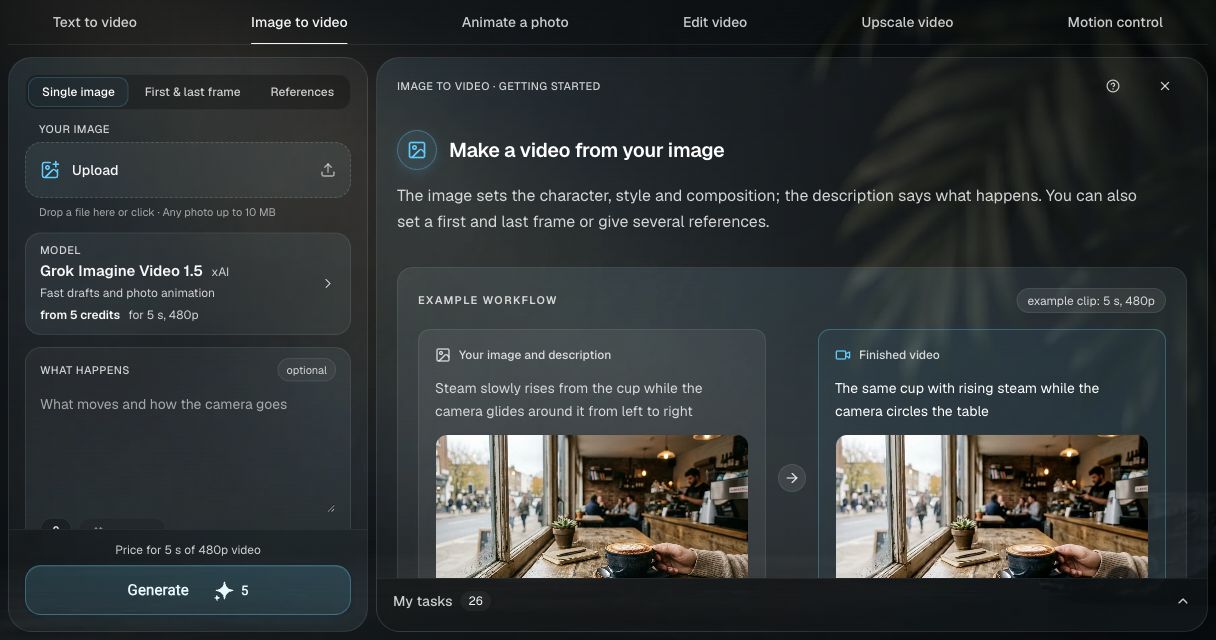Switch to the Motion control tab
This screenshot has height=640, width=1216.
(1115, 22)
